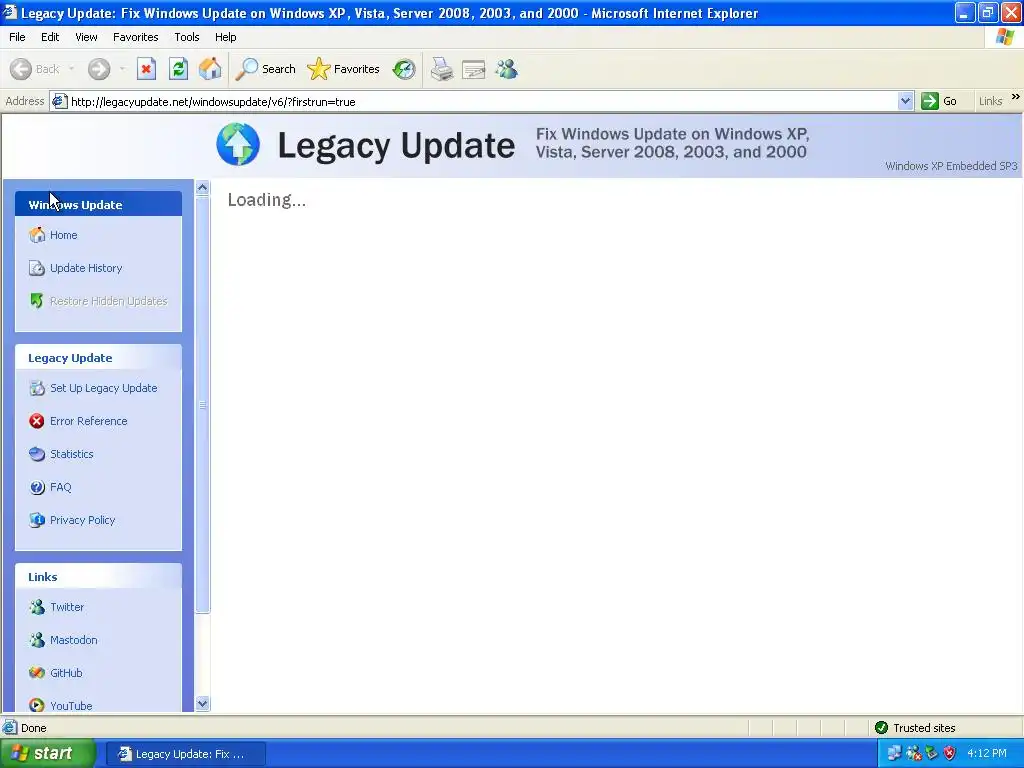Open the File menu
The image size is (1024, 768).
[17, 37]
